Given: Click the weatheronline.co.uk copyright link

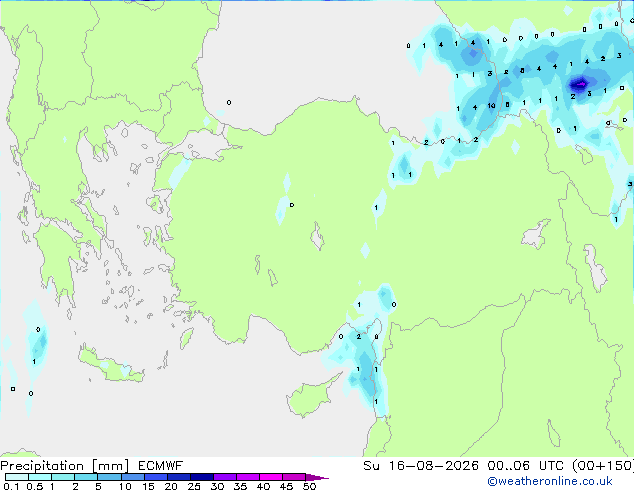Looking at the screenshot, I should pyautogui.click(x=550, y=481).
